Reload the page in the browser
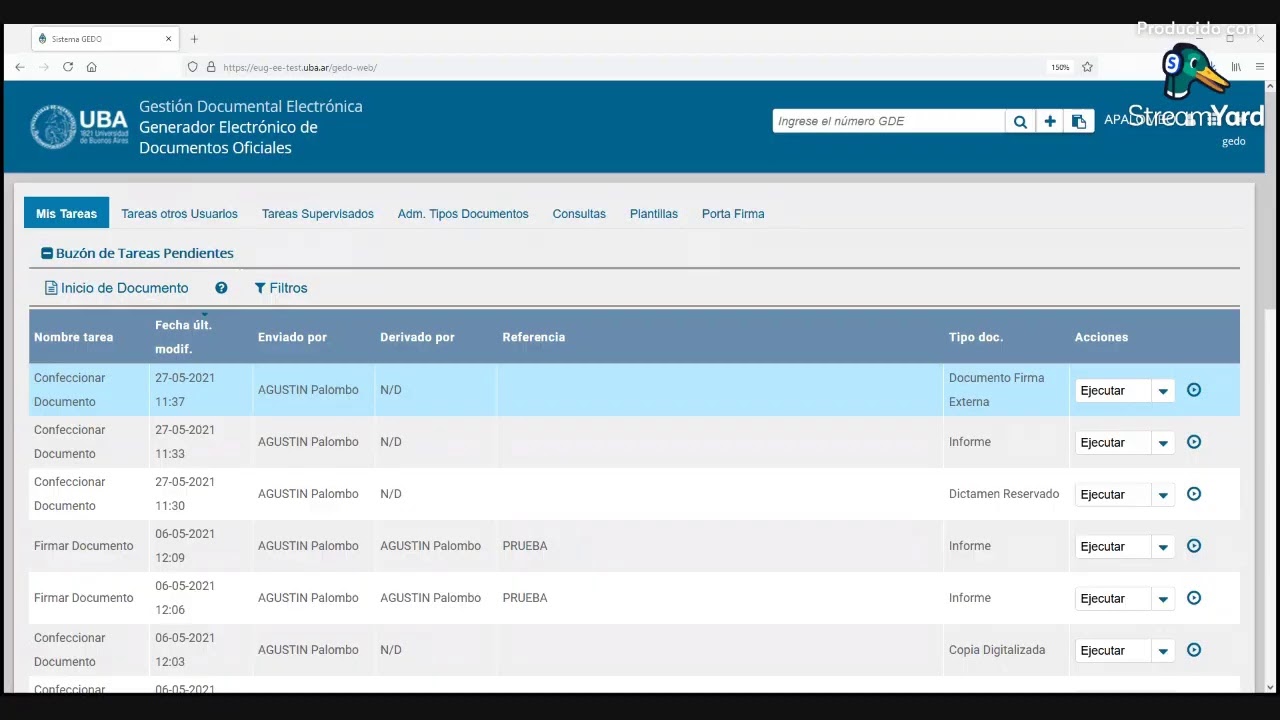The height and width of the screenshot is (720, 1280). (68, 67)
